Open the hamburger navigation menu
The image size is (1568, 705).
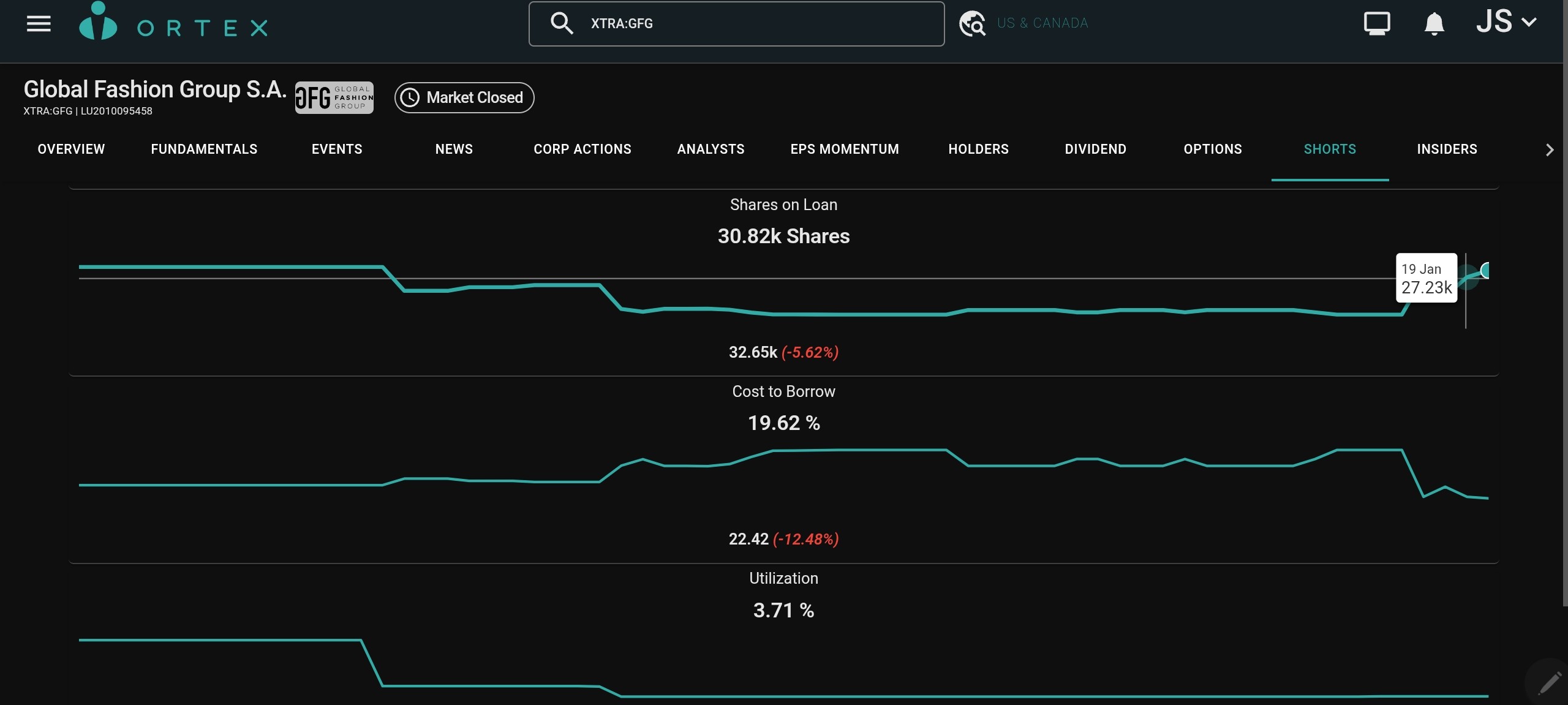[39, 24]
